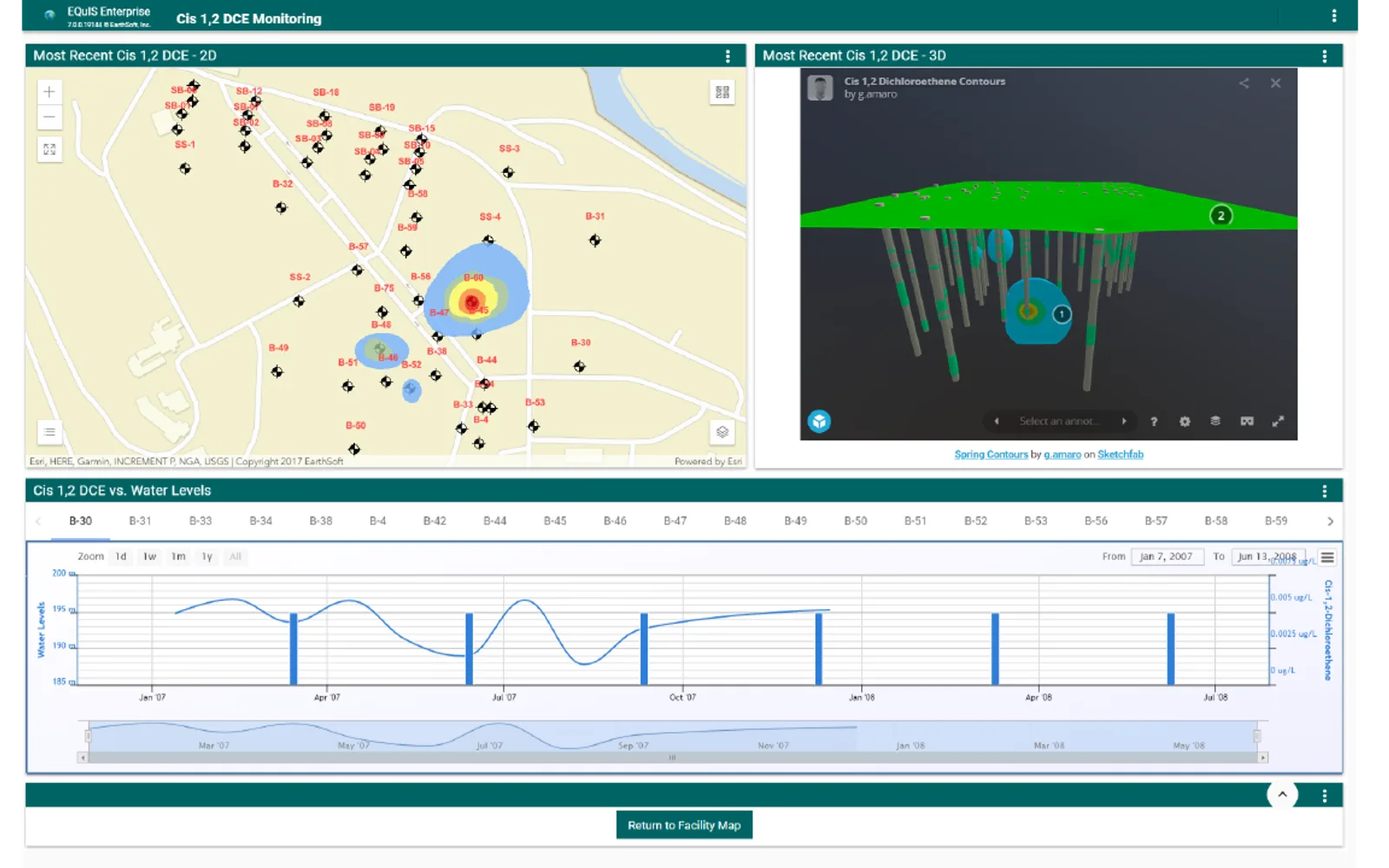This screenshot has width=1389, height=868.
Task: Open Sketchfab viewer settings gear
Action: pos(1184,421)
